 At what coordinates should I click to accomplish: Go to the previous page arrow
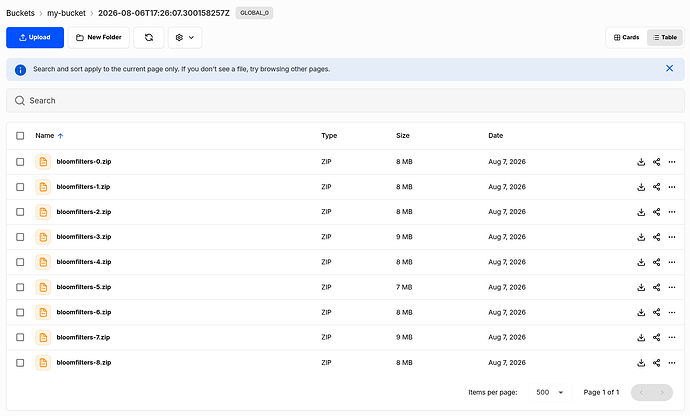pos(642,392)
